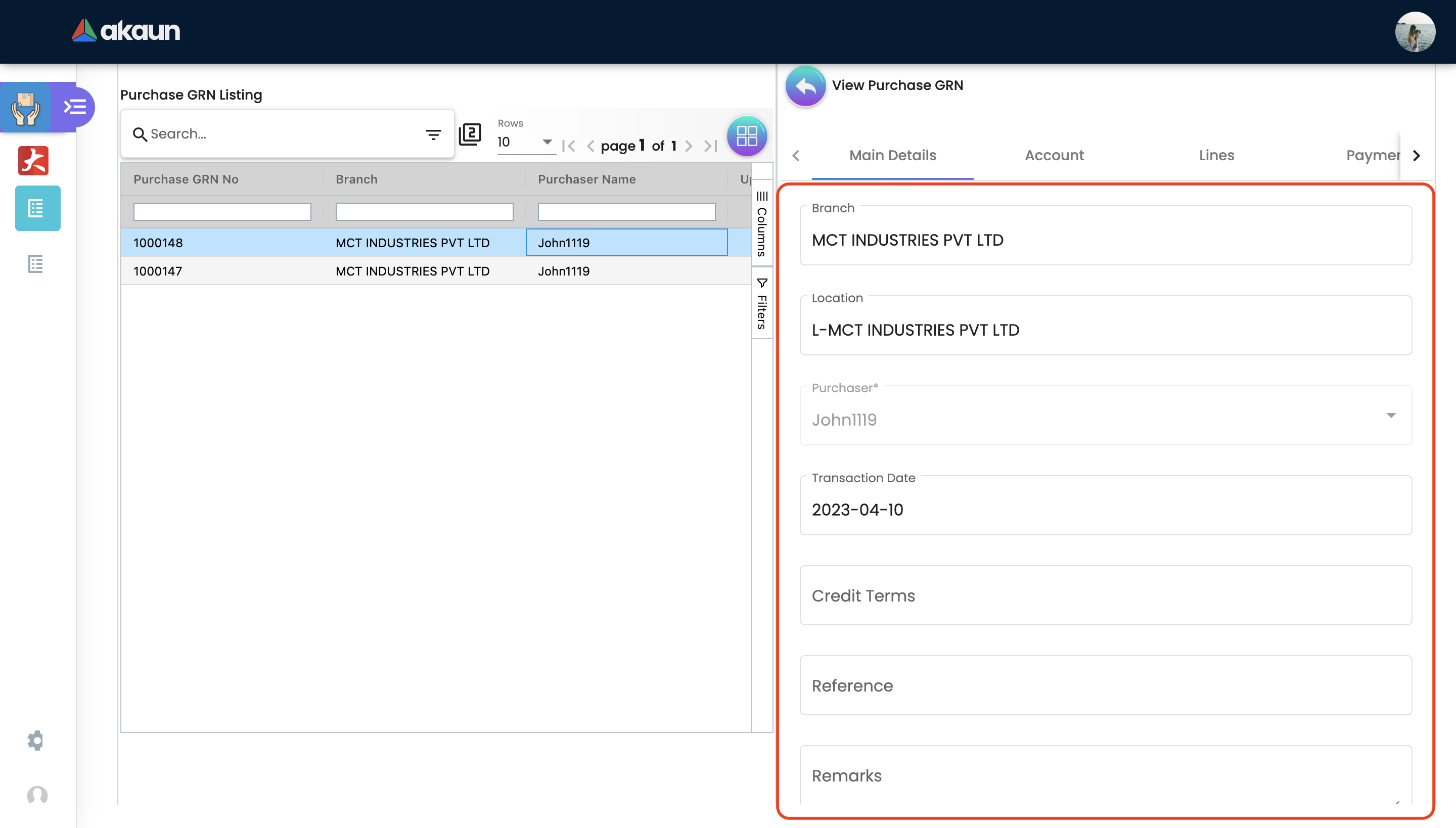Click the Reference input field
The image size is (1456, 828).
click(x=1105, y=685)
